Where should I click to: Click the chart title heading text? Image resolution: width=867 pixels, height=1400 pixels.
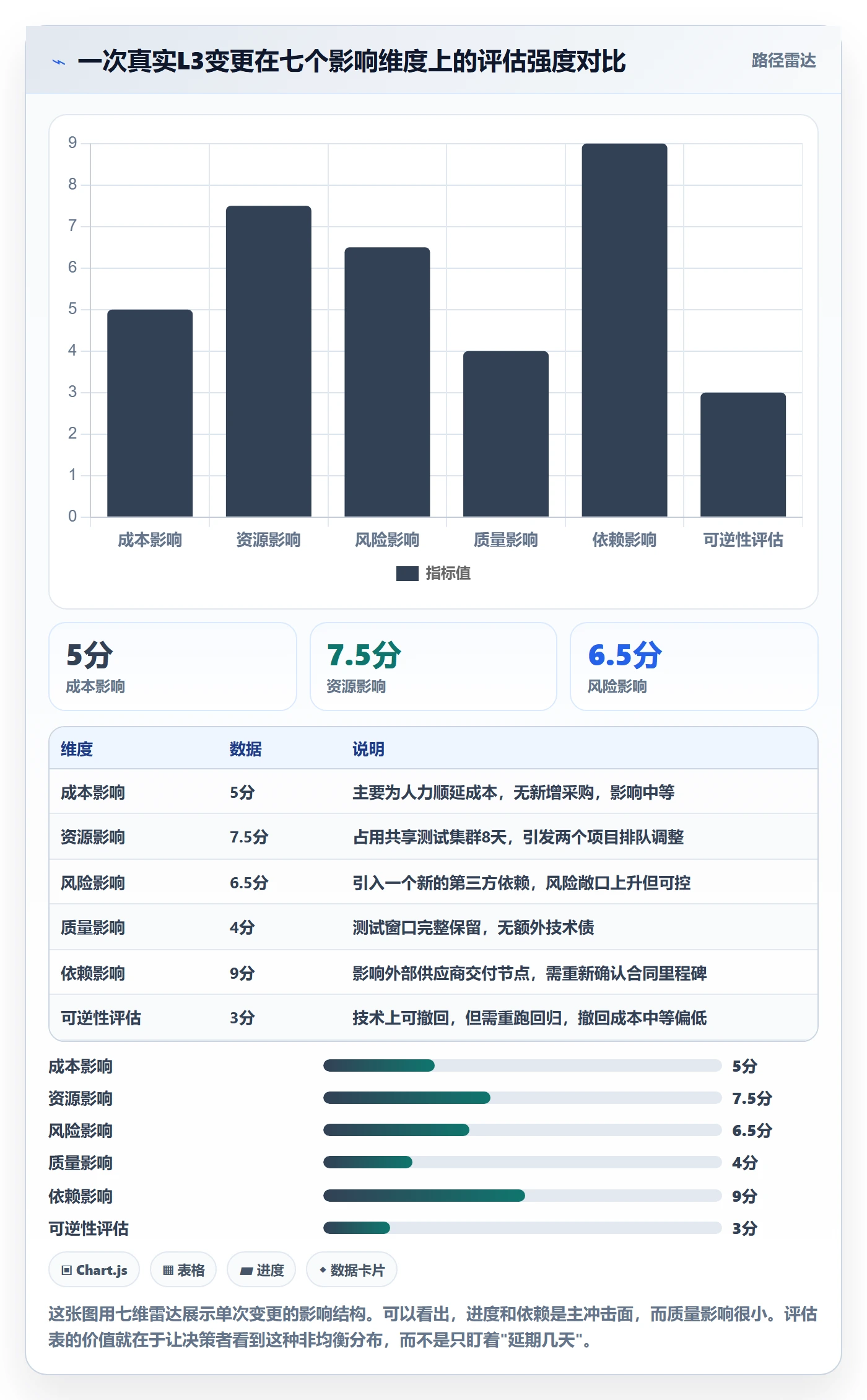point(352,61)
